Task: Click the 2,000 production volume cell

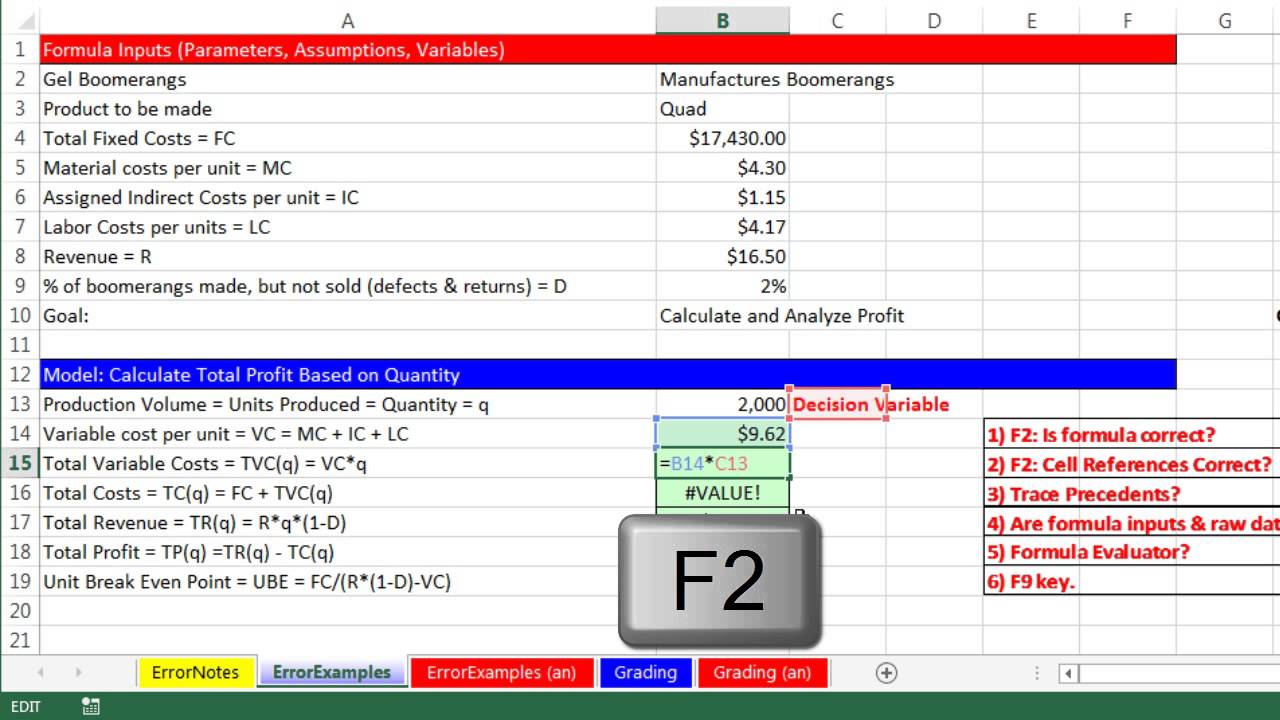Action: pyautogui.click(x=722, y=404)
